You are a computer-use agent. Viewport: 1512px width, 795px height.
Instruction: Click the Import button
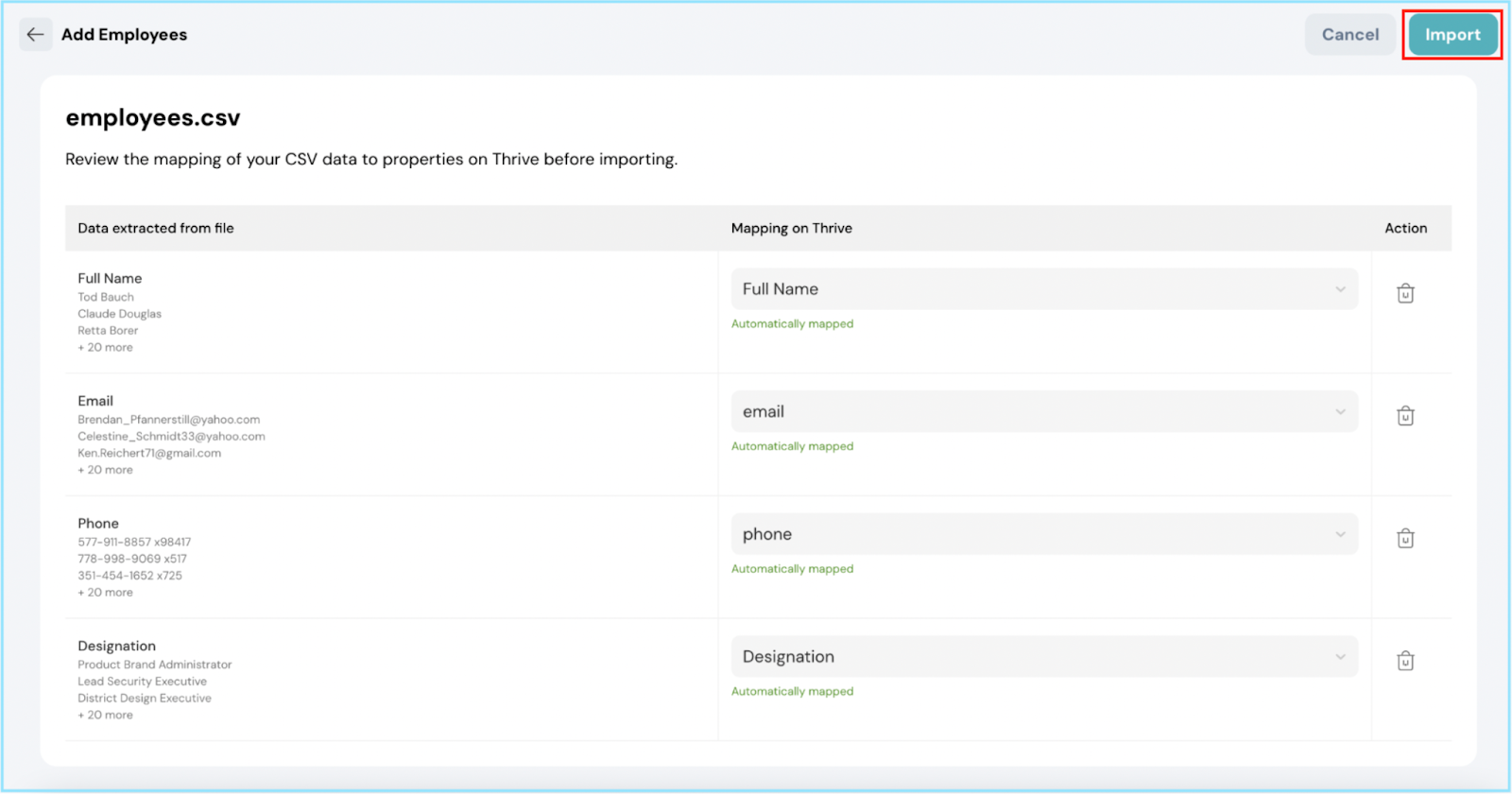(1452, 35)
